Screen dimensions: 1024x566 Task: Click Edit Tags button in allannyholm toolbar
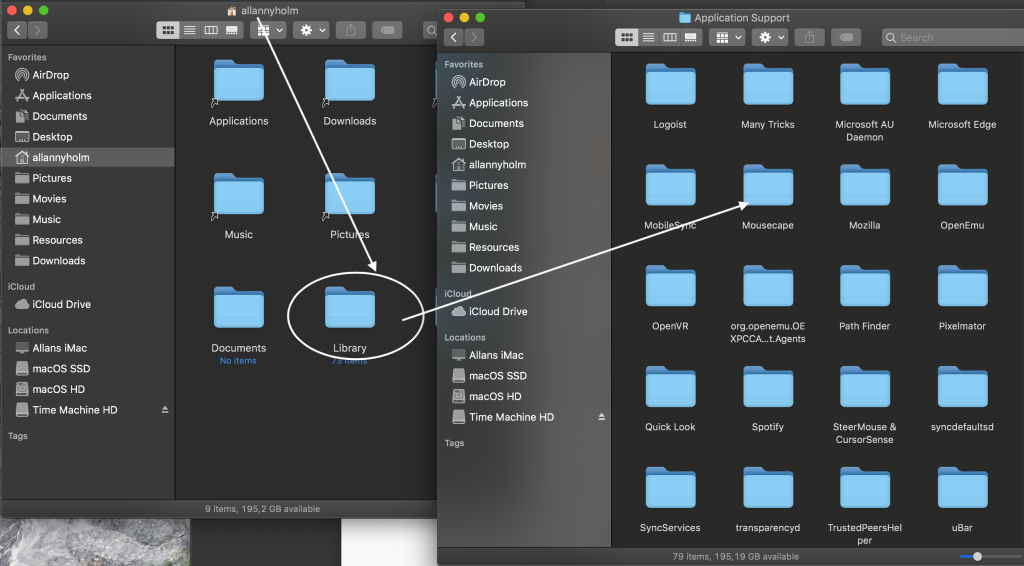pyautogui.click(x=387, y=30)
